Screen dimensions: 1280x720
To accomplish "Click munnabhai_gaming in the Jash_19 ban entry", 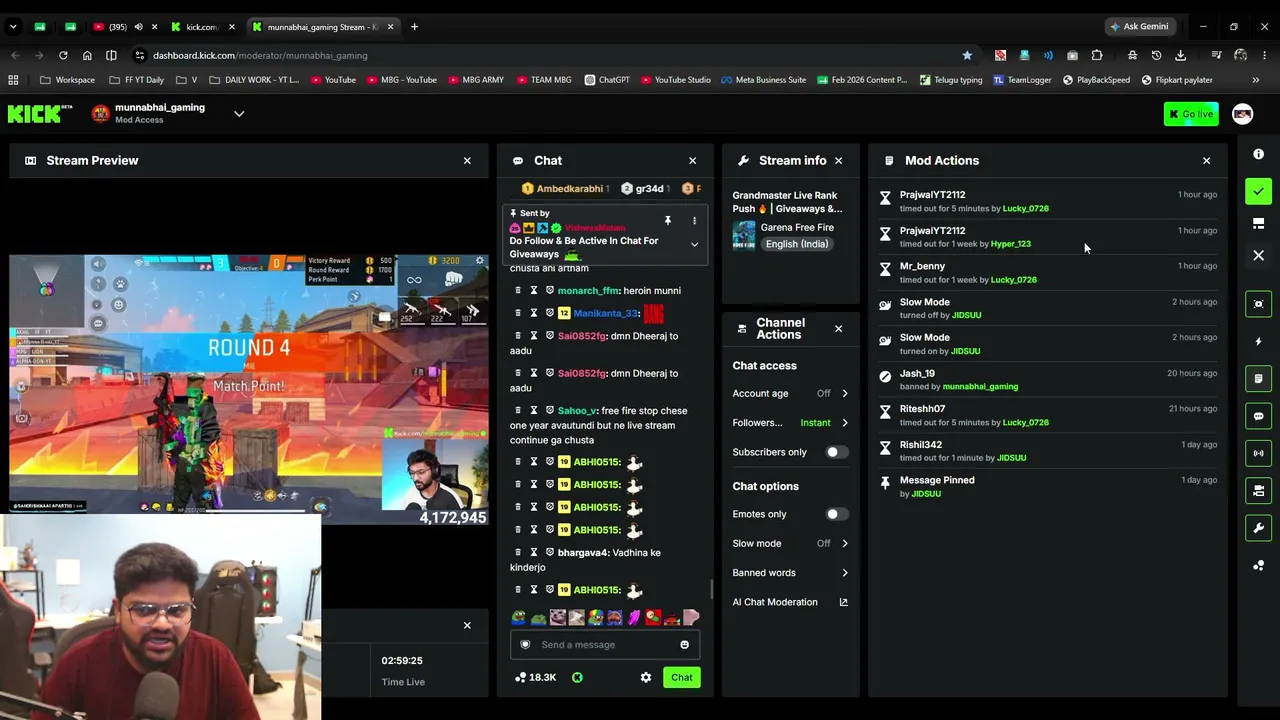I will pyautogui.click(x=980, y=387).
